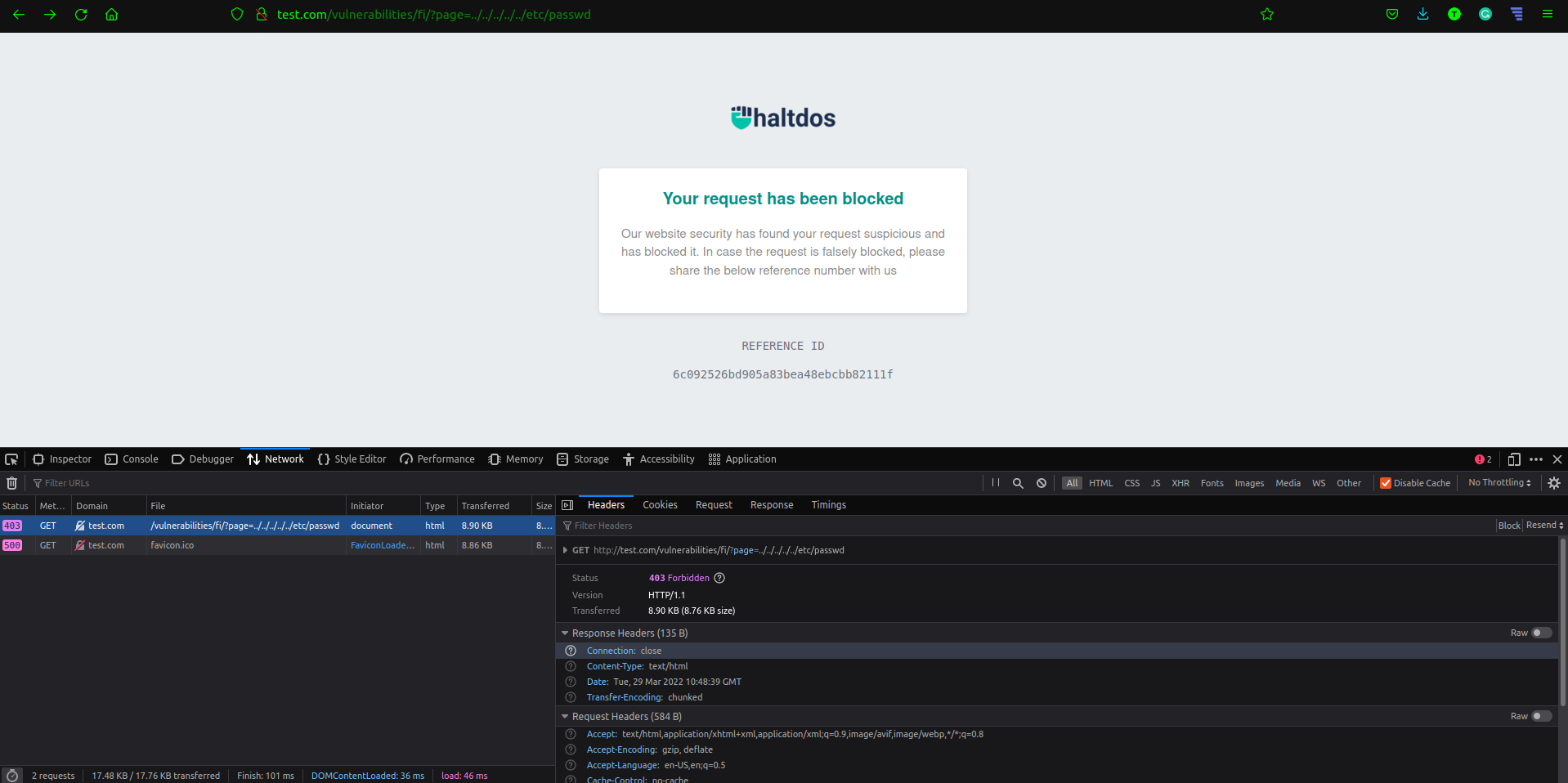Image resolution: width=1568 pixels, height=783 pixels.
Task: Sort by the Status column header
Action: 16,506
